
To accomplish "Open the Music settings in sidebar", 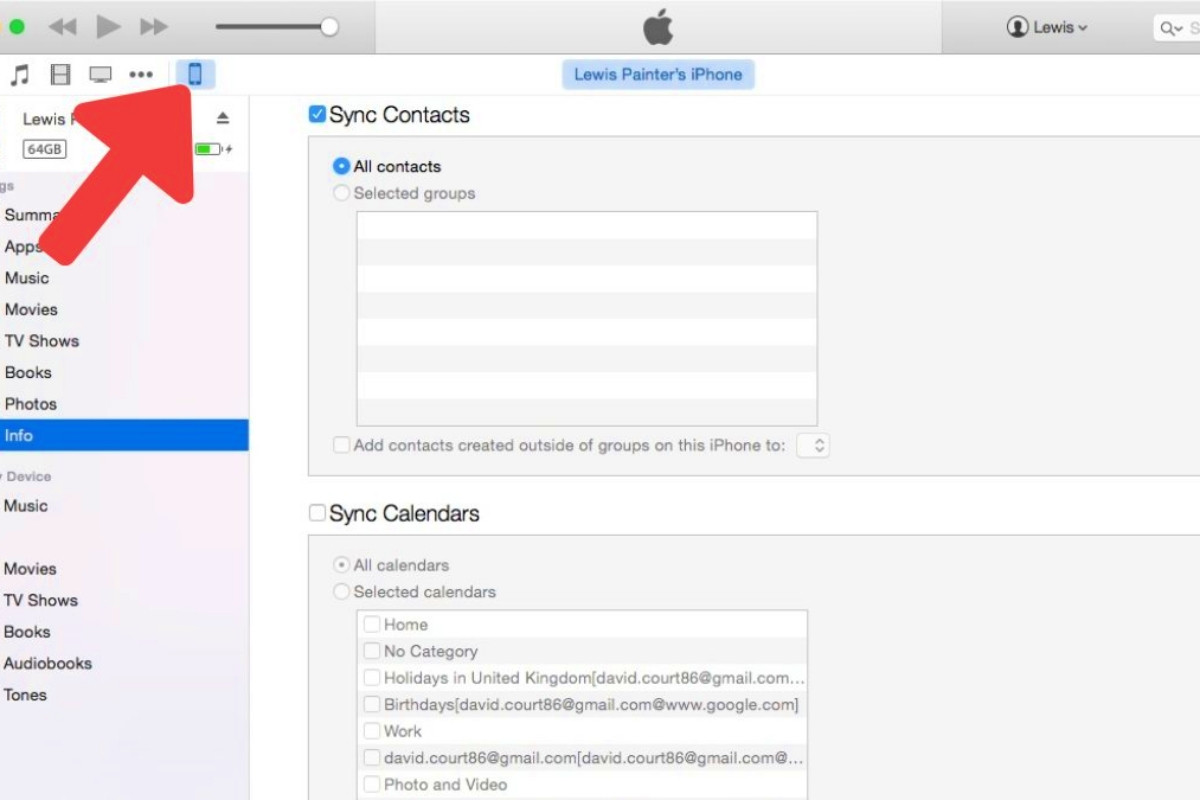I will coord(27,277).
